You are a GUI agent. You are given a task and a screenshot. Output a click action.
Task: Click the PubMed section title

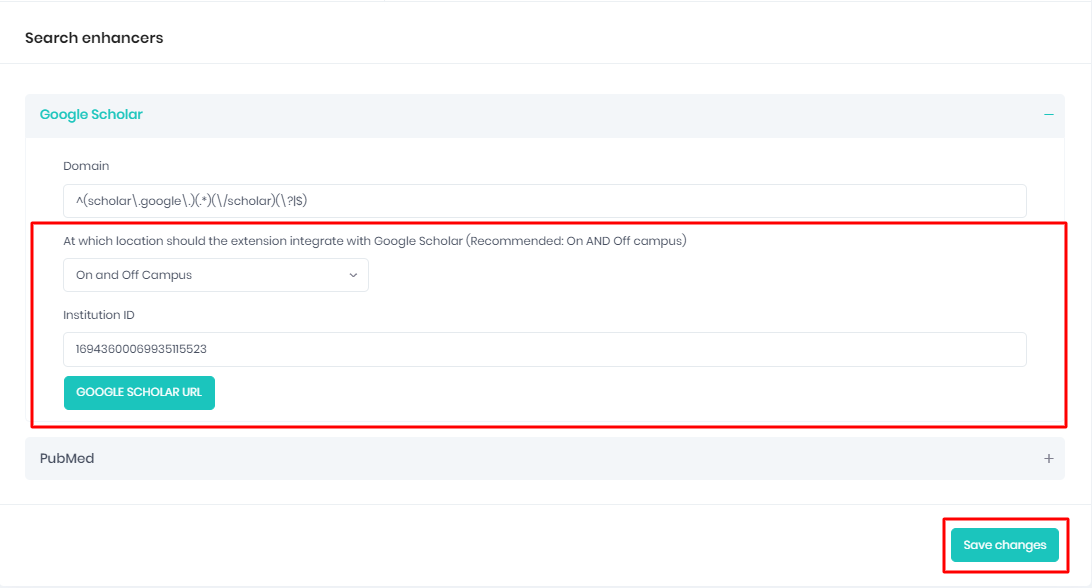pyautogui.click(x=67, y=458)
